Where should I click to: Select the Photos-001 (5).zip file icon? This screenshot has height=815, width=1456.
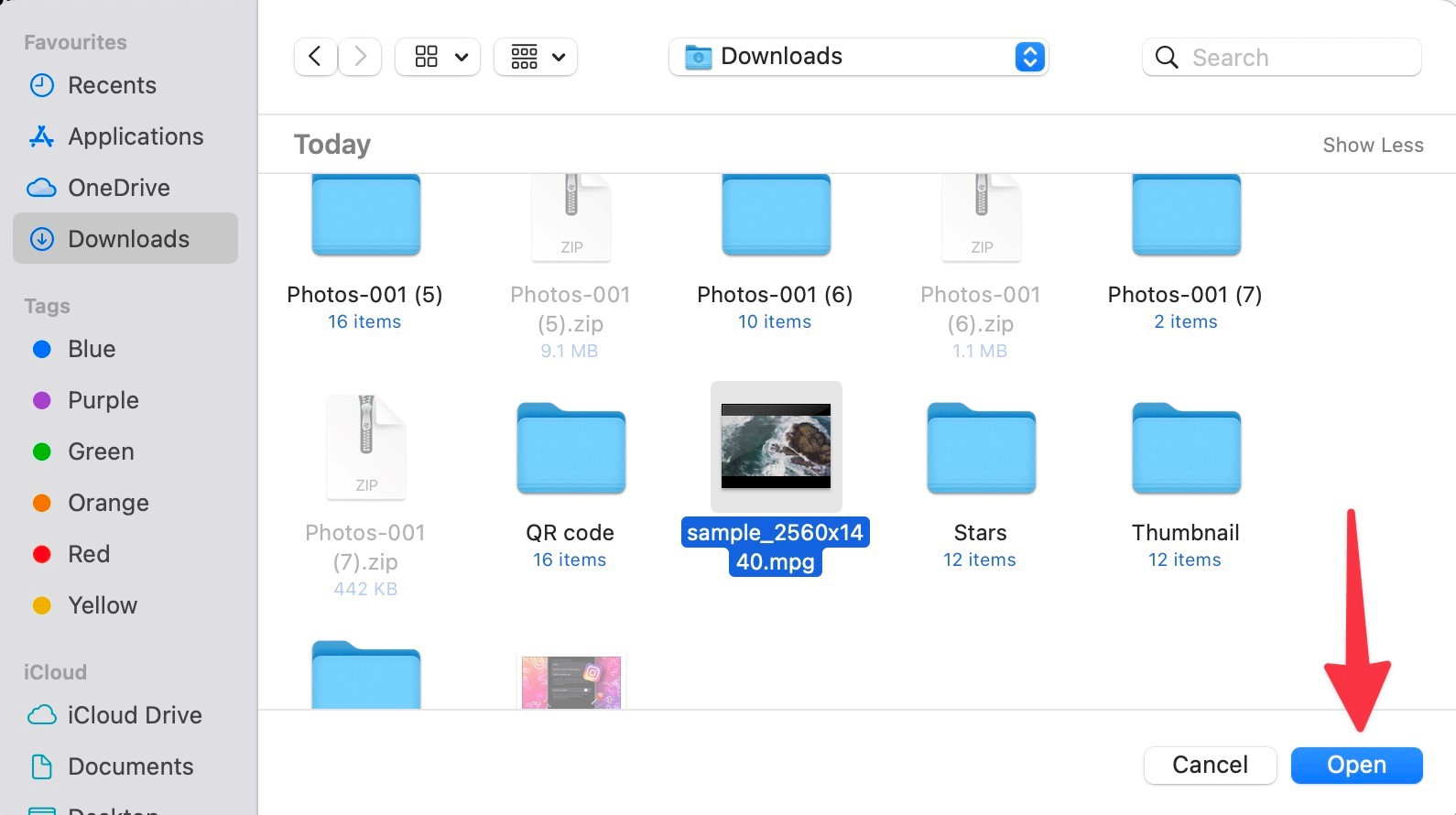click(x=570, y=217)
